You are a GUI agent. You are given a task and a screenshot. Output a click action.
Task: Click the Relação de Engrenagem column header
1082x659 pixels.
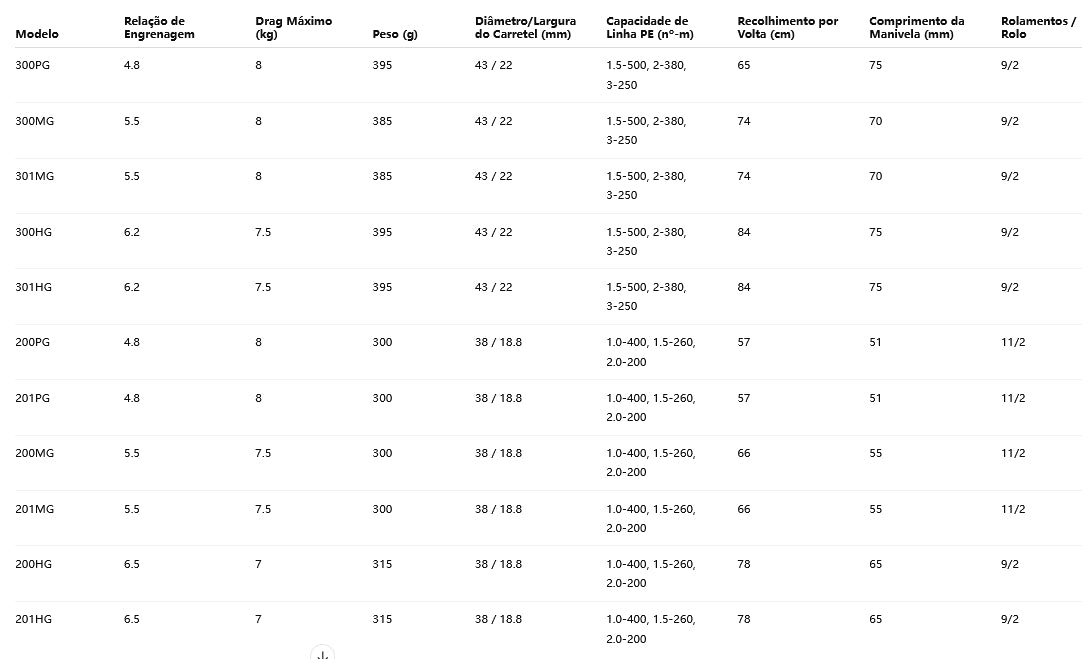point(159,28)
